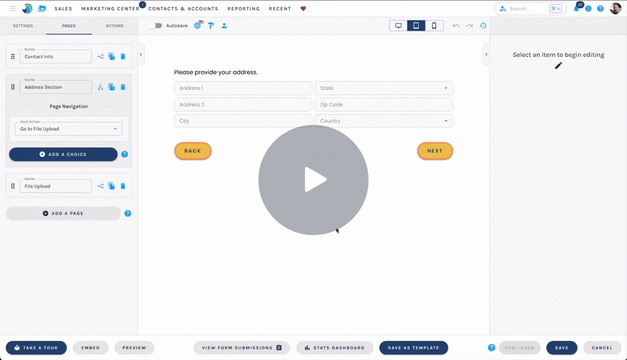Click the info circle icon in header

[x=588, y=8]
